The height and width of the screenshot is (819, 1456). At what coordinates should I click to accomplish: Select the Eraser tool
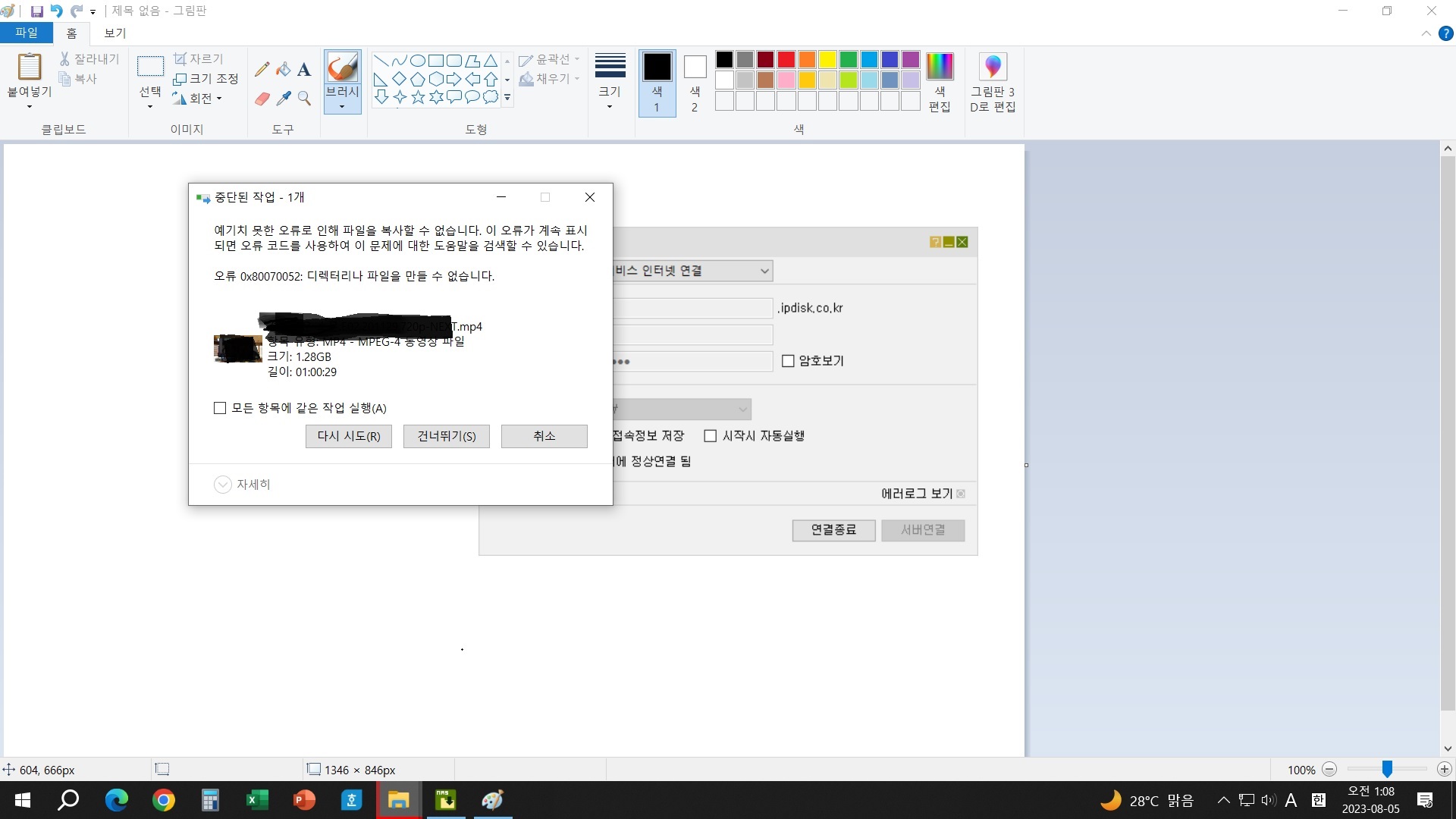click(x=262, y=99)
